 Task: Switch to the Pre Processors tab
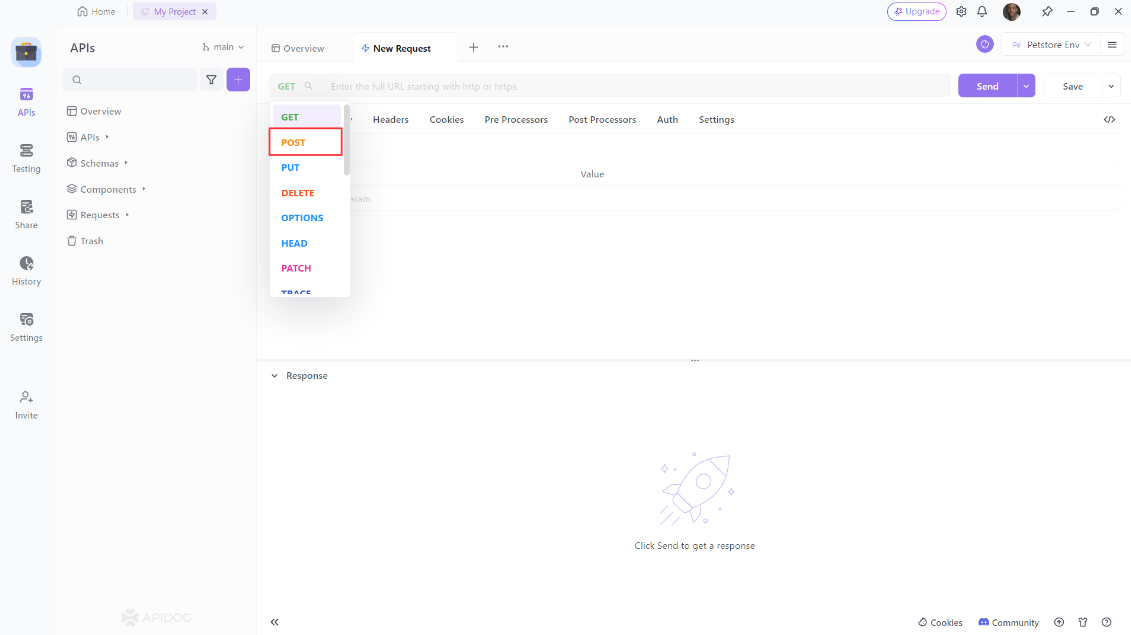click(516, 120)
